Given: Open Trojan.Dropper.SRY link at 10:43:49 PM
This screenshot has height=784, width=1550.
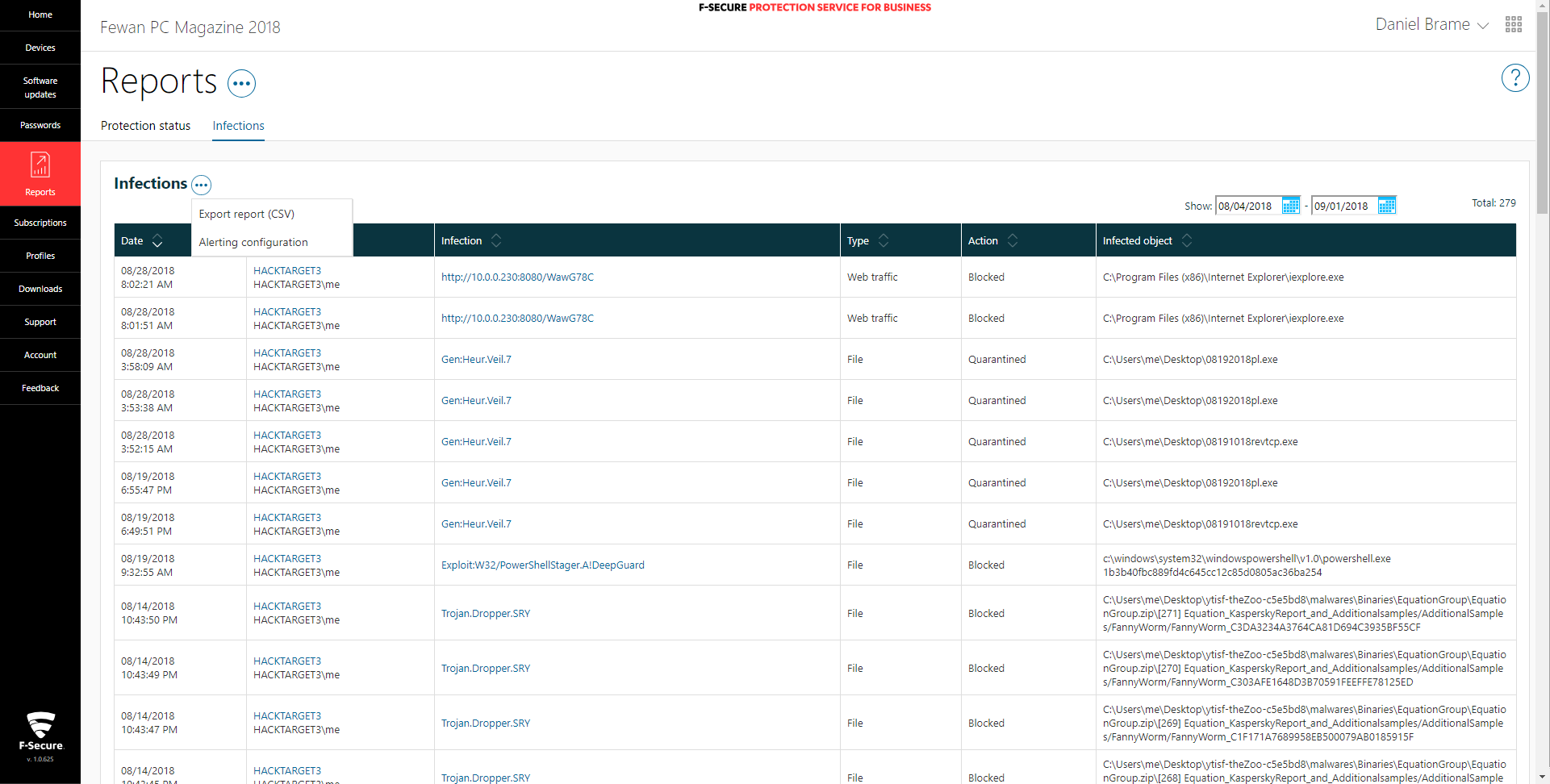Looking at the screenshot, I should 486,668.
